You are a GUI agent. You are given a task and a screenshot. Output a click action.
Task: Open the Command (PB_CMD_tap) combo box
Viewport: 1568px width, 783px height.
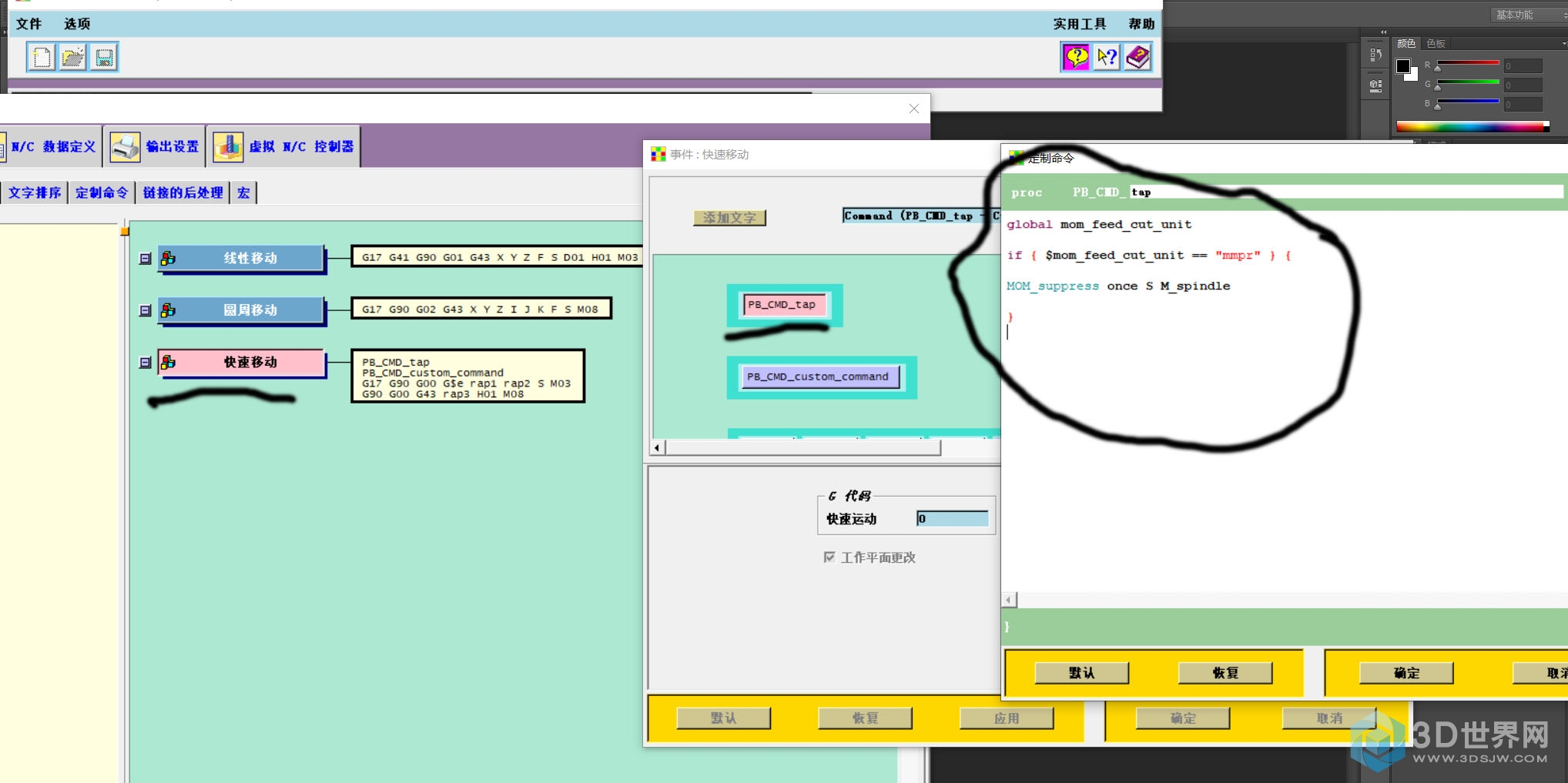(x=921, y=216)
